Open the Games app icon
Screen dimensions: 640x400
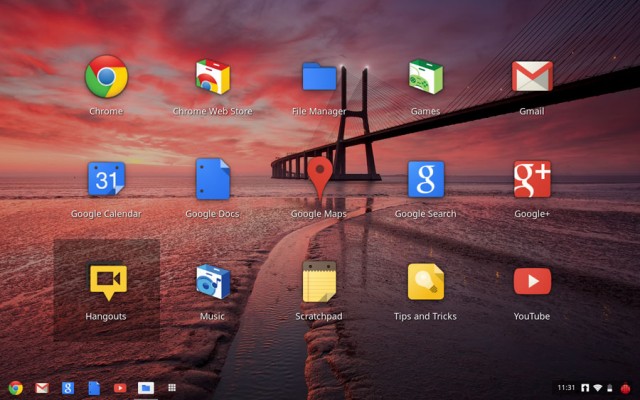click(x=425, y=77)
